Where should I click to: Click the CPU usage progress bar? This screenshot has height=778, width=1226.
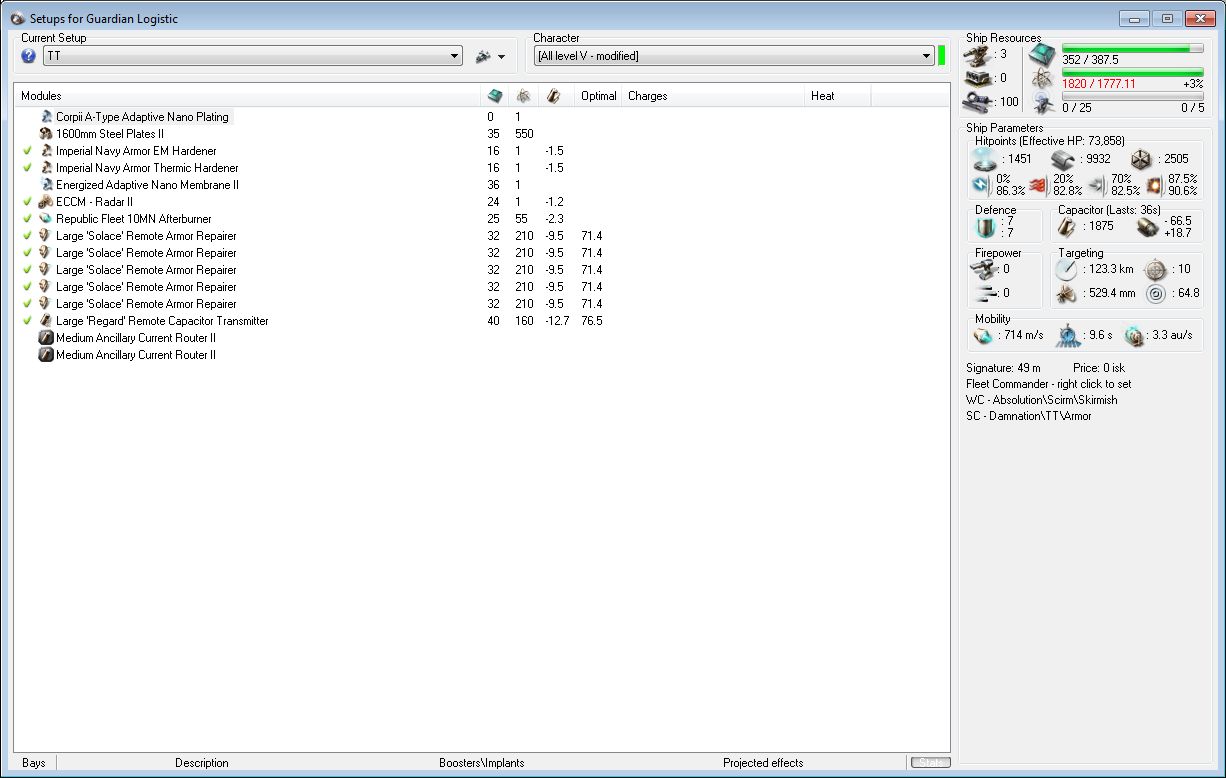tap(1133, 48)
